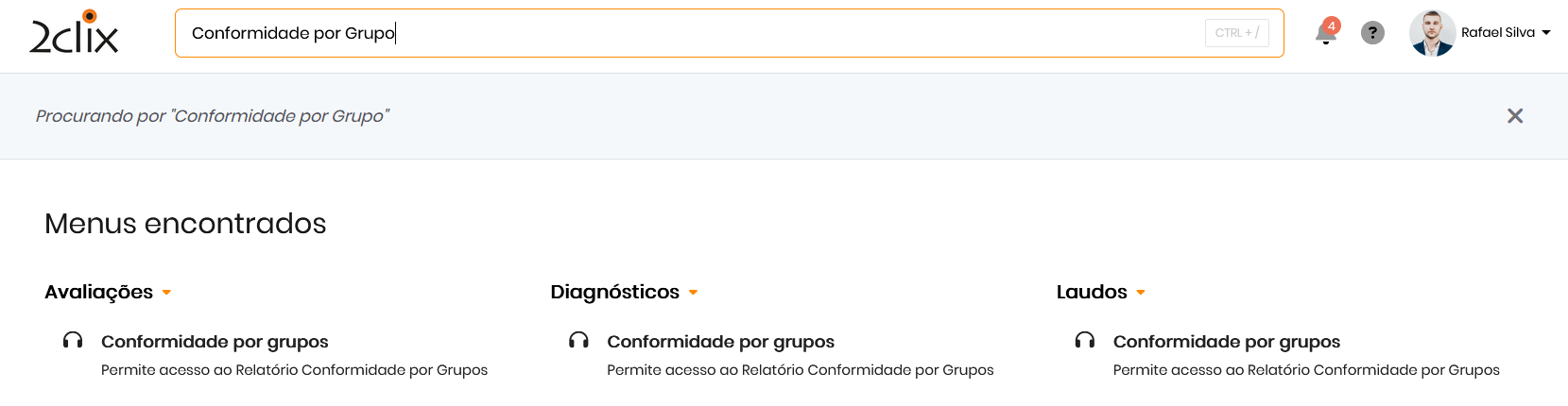
Task: Click headset icon under Laudos
Action: (1085, 341)
